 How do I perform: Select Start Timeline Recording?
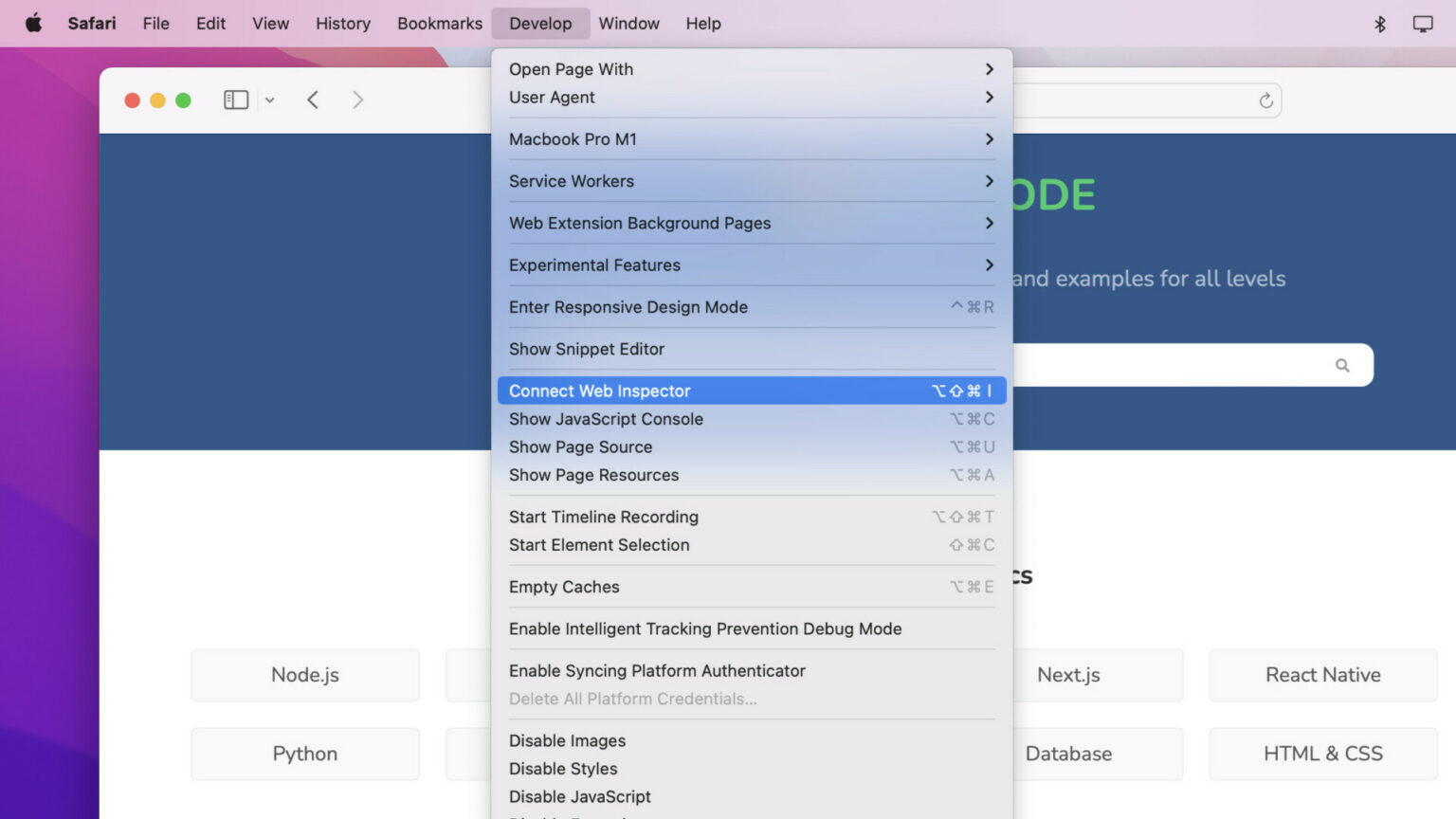coord(752,517)
